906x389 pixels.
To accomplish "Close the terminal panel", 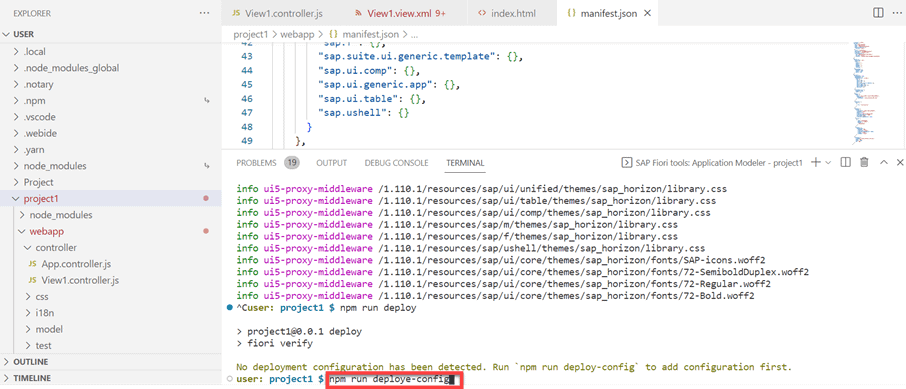I will click(900, 162).
